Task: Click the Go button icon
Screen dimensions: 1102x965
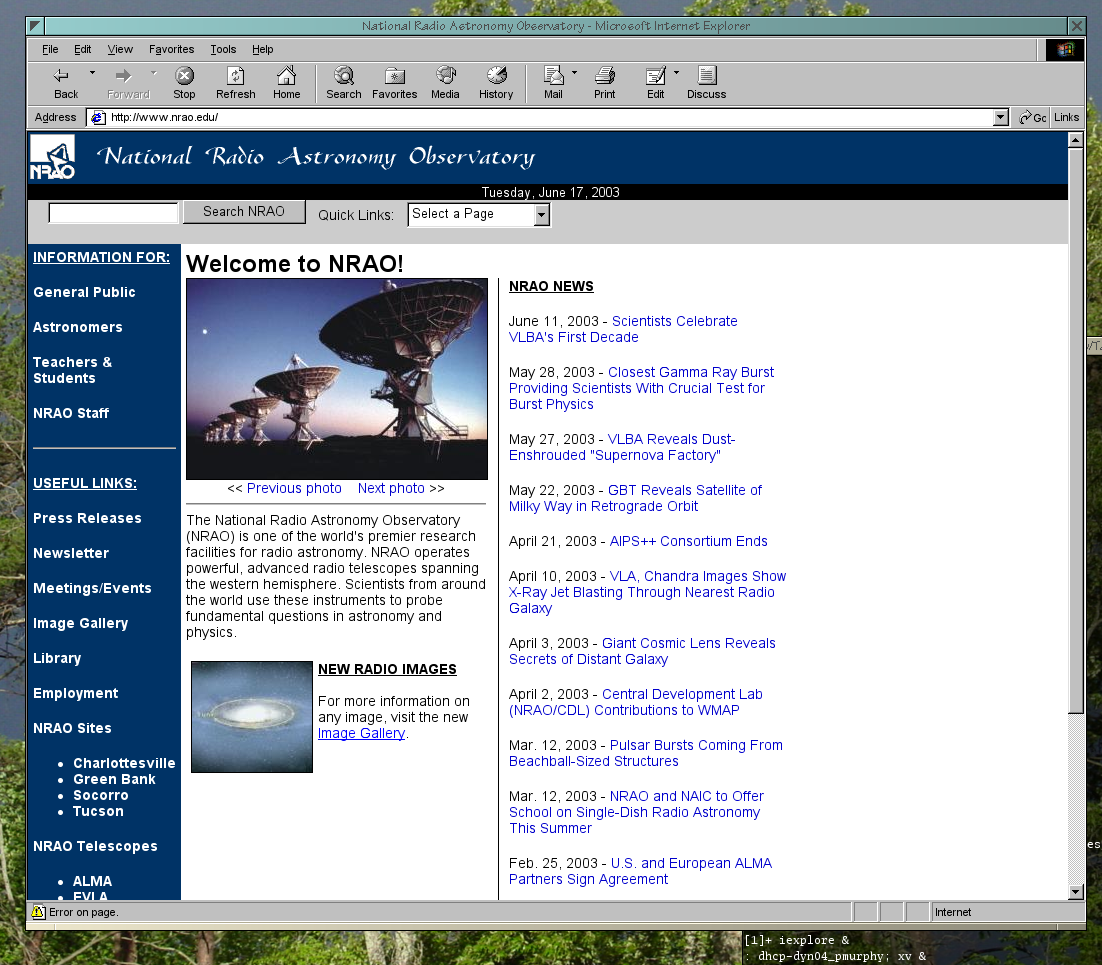Action: pyautogui.click(x=1032, y=117)
